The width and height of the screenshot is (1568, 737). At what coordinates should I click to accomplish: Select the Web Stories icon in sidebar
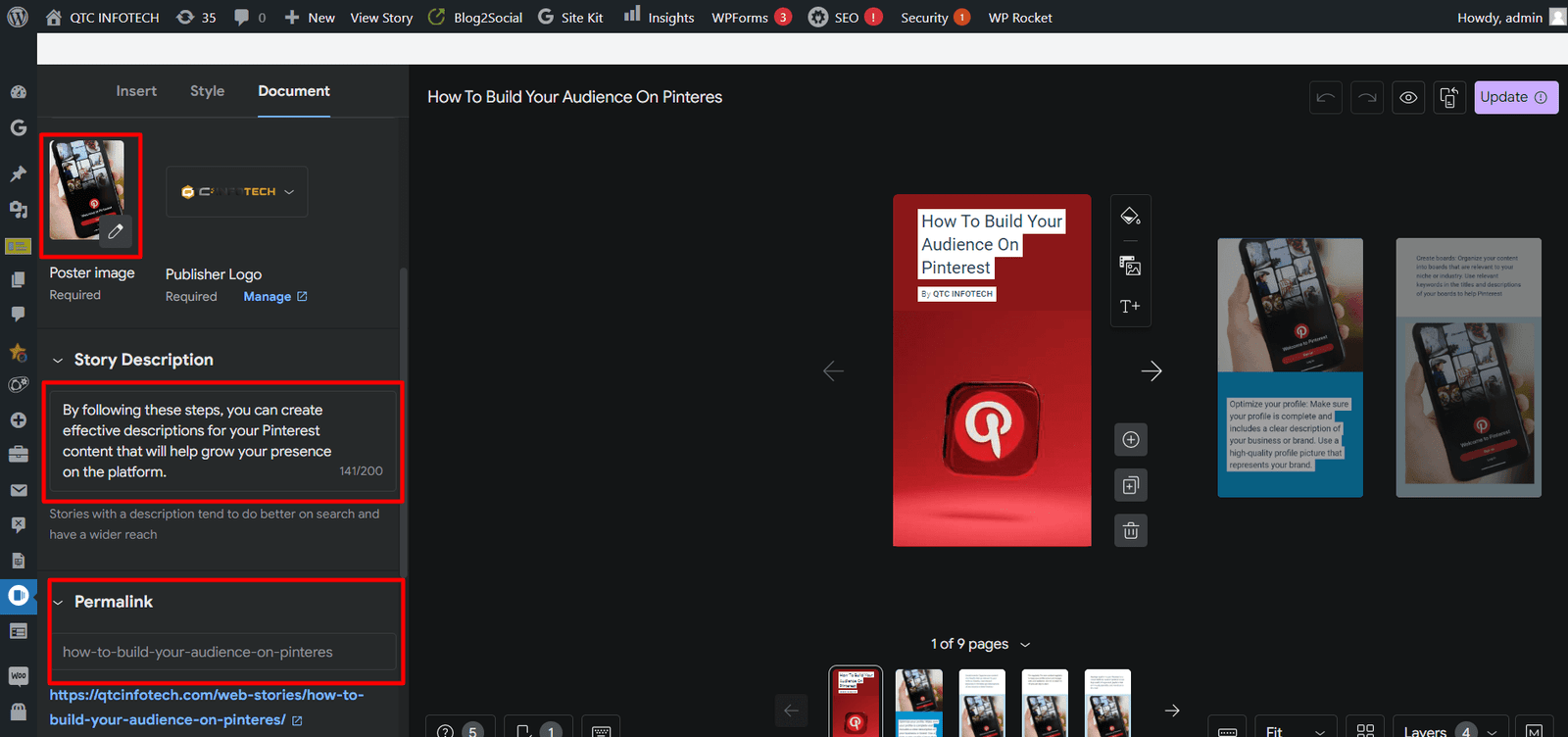coord(18,595)
